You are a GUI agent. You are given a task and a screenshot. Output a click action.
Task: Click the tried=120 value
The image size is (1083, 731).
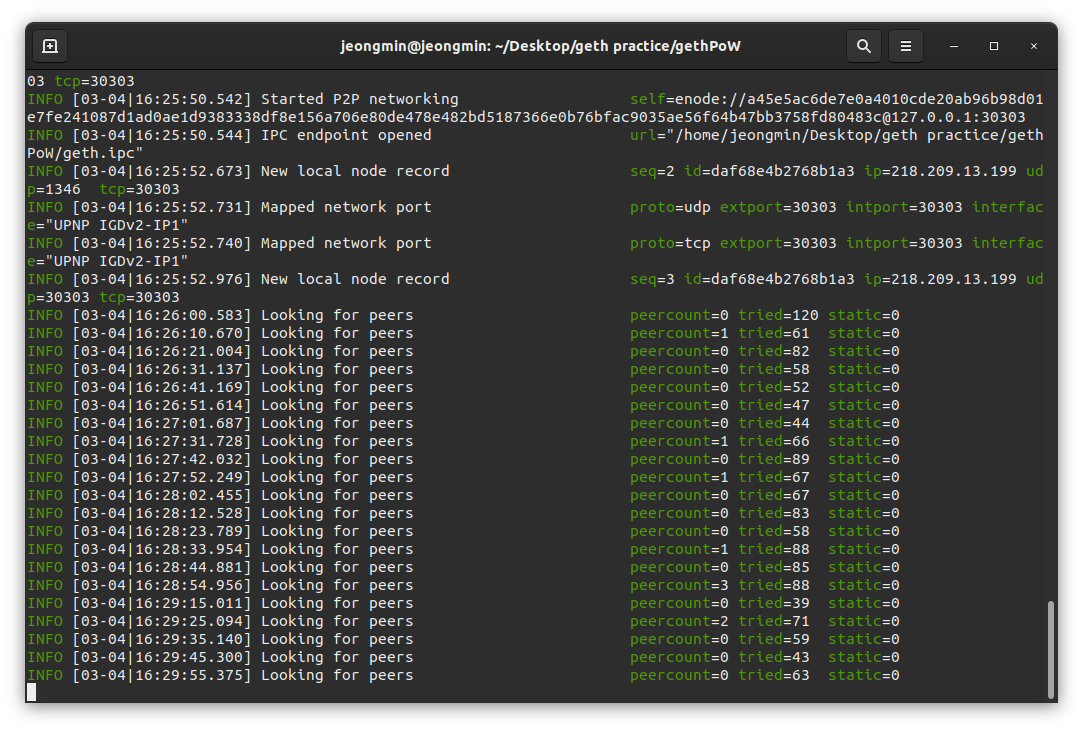(778, 315)
